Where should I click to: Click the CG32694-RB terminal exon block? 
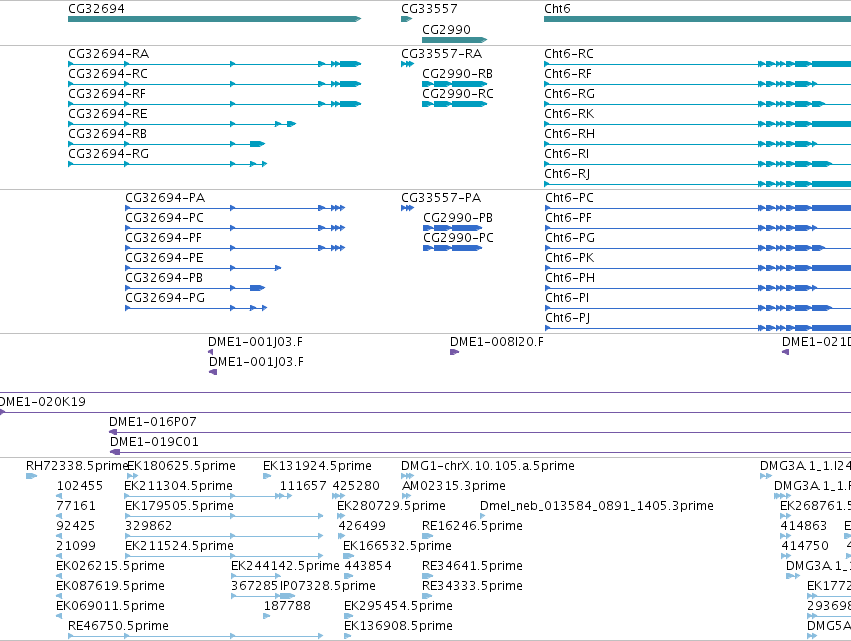257,144
